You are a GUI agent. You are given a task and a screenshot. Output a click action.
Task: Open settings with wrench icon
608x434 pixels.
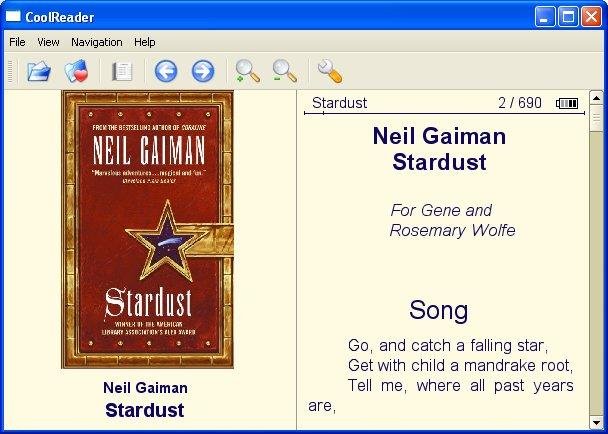330,71
